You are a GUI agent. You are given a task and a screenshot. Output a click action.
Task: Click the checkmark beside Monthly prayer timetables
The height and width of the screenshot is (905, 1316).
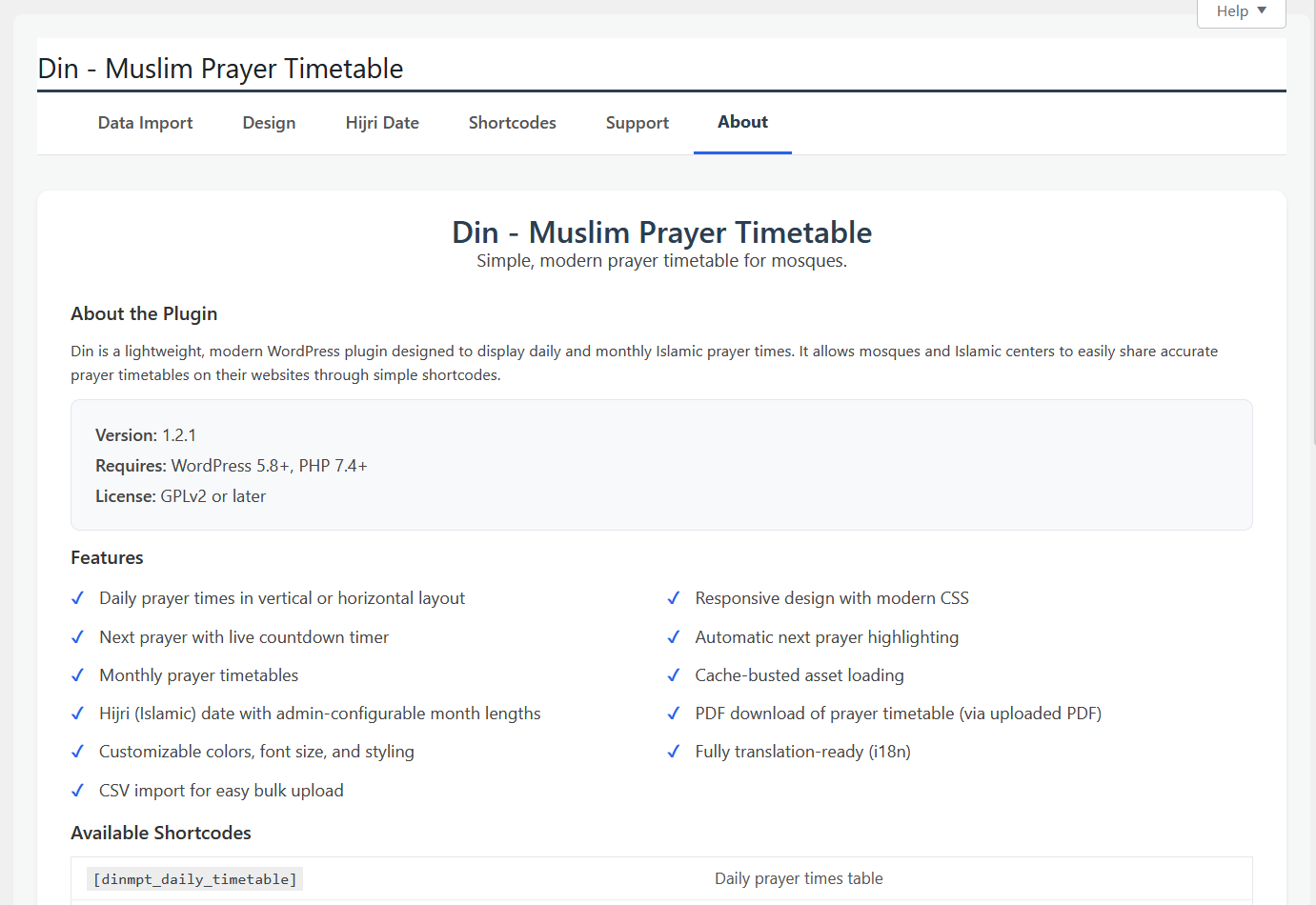(x=78, y=675)
